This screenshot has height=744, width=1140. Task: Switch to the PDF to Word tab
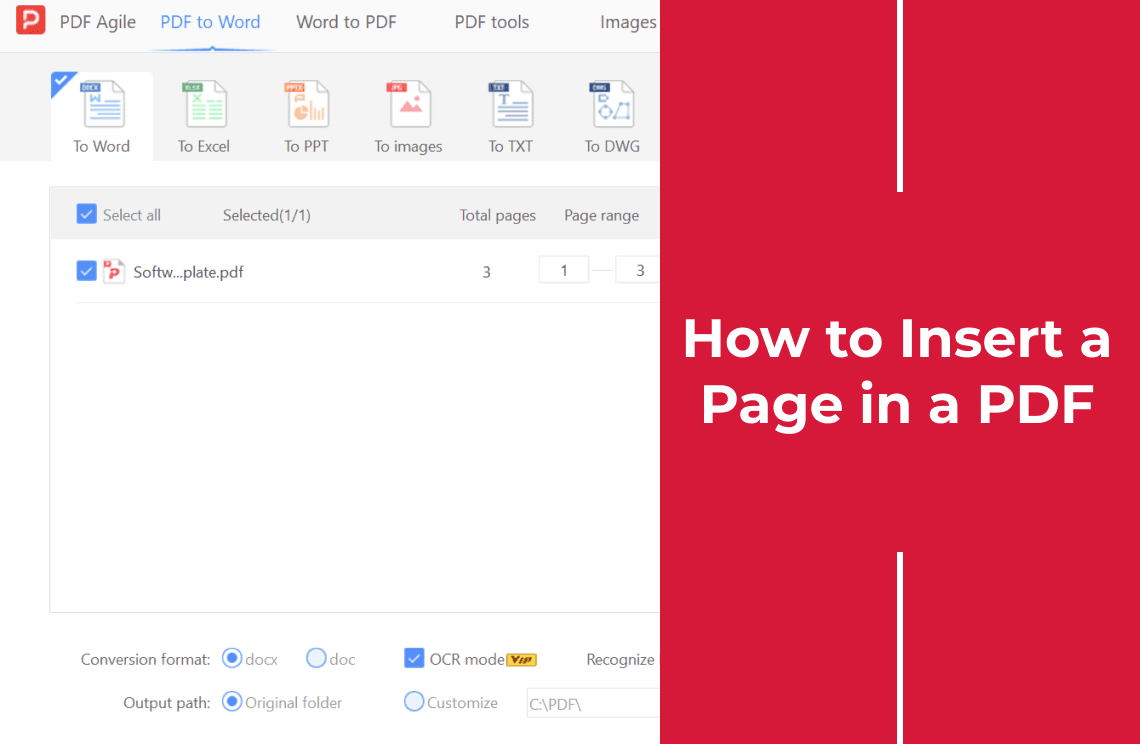click(x=210, y=23)
